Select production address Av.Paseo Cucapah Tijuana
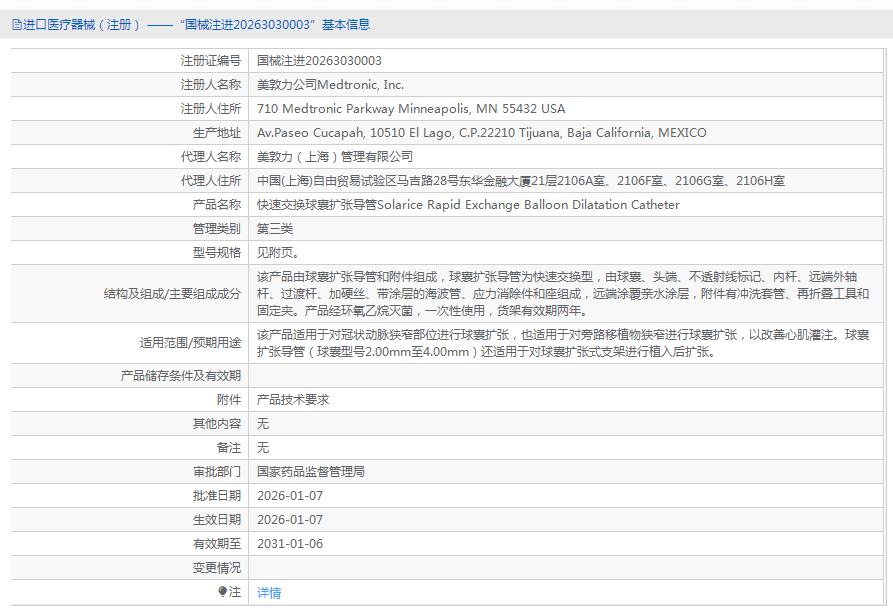The image size is (893, 612). pyautogui.click(x=481, y=133)
